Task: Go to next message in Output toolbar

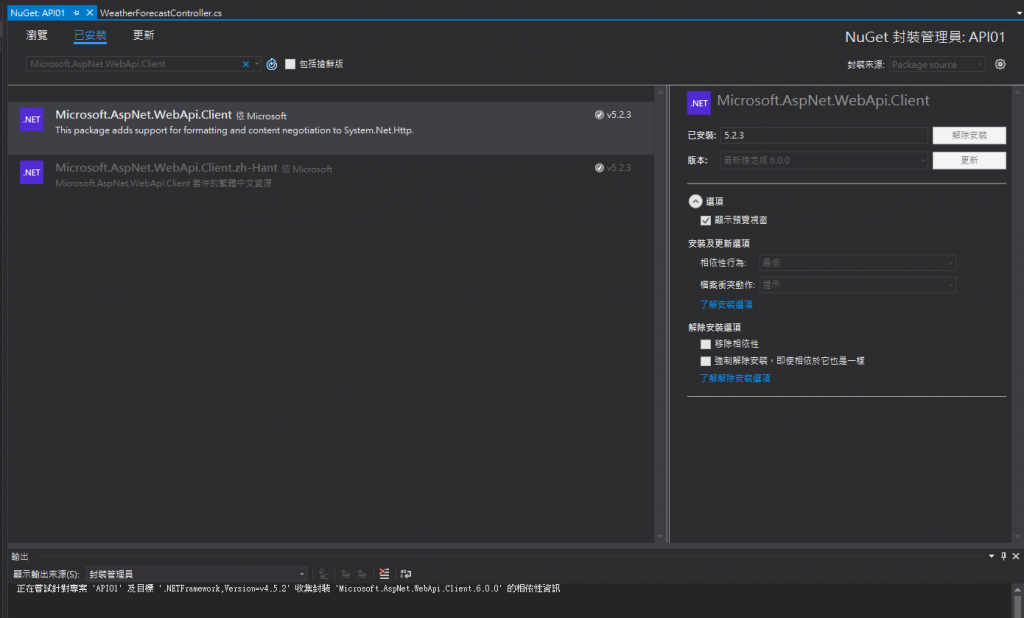Action: click(x=362, y=574)
